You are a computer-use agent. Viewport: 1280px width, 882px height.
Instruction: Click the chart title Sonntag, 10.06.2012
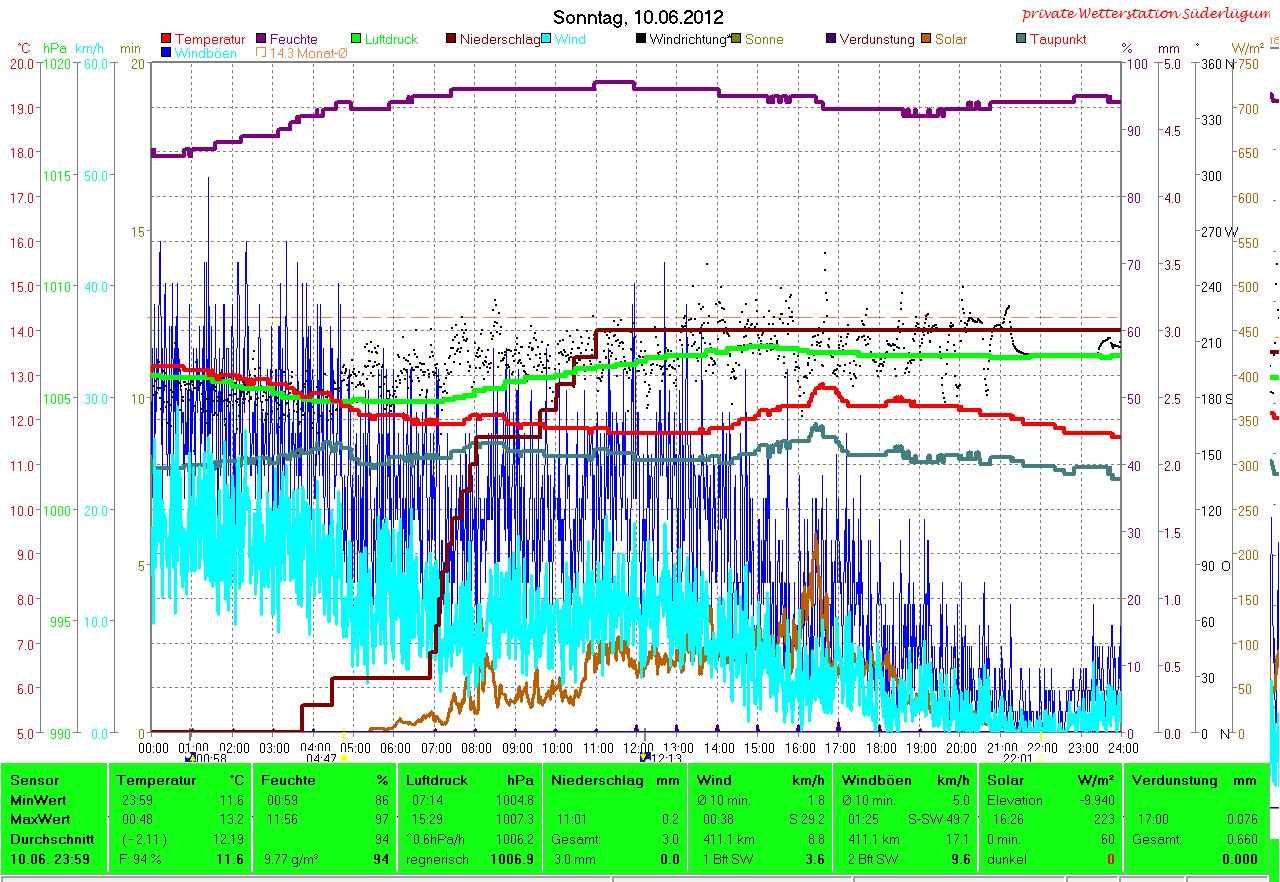point(638,17)
